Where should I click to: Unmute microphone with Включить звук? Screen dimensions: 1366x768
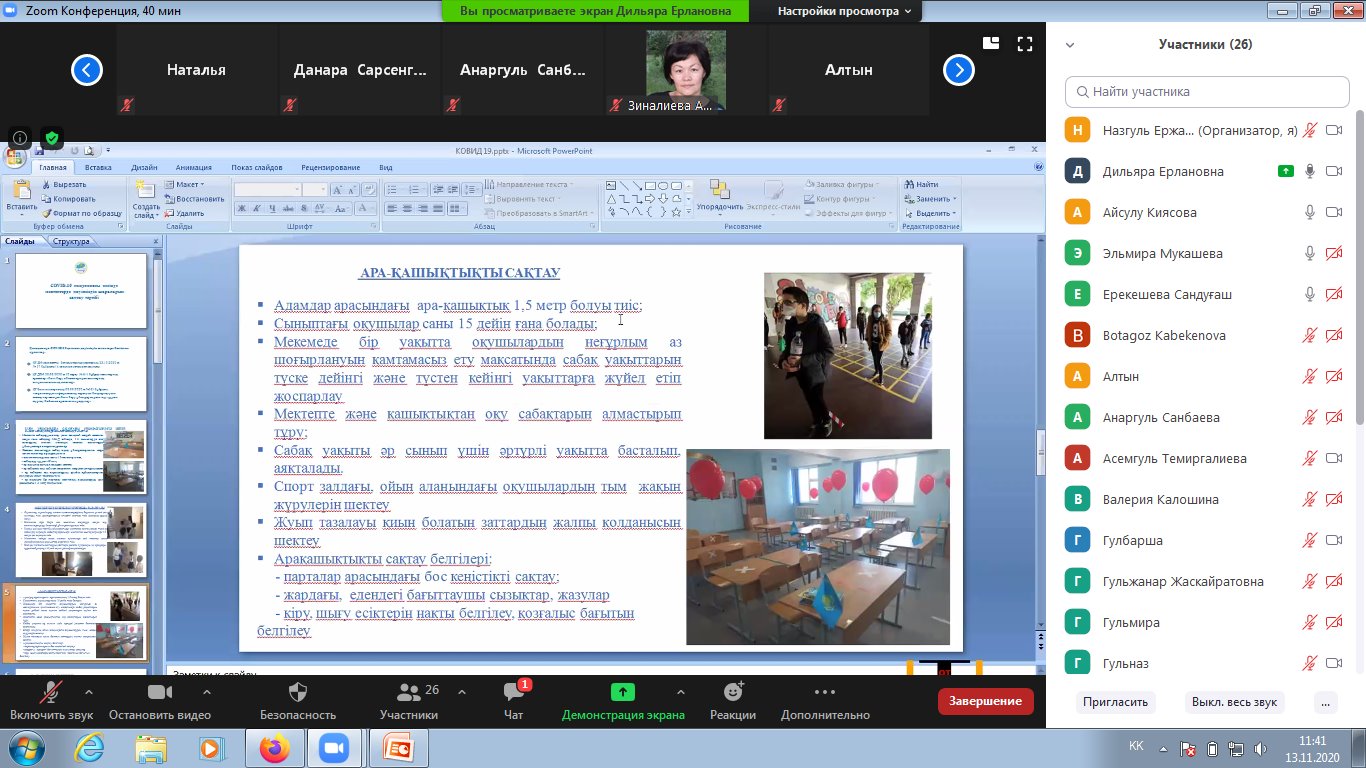[x=51, y=693]
